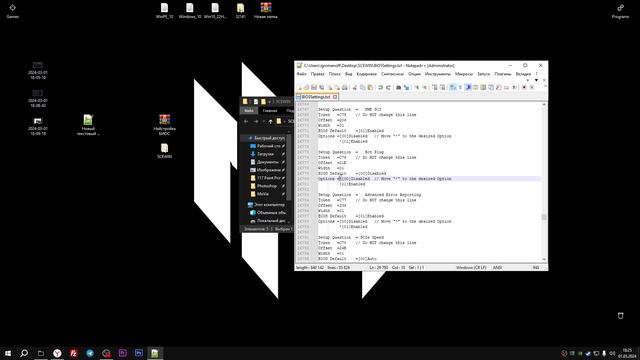Open taskbar search magnifier
Screen dimensions: 640x360
pyautogui.click(x=24, y=353)
